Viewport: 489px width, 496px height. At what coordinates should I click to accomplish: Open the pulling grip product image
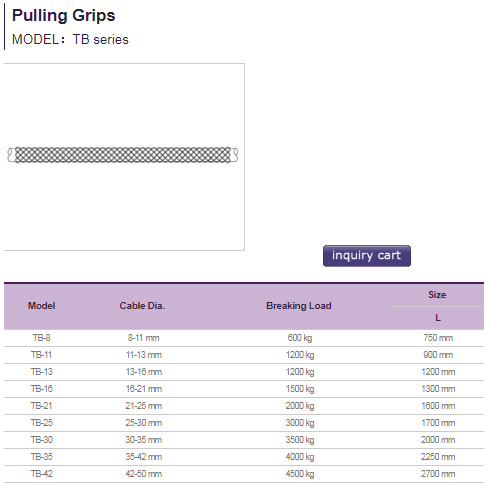pyautogui.click(x=124, y=157)
